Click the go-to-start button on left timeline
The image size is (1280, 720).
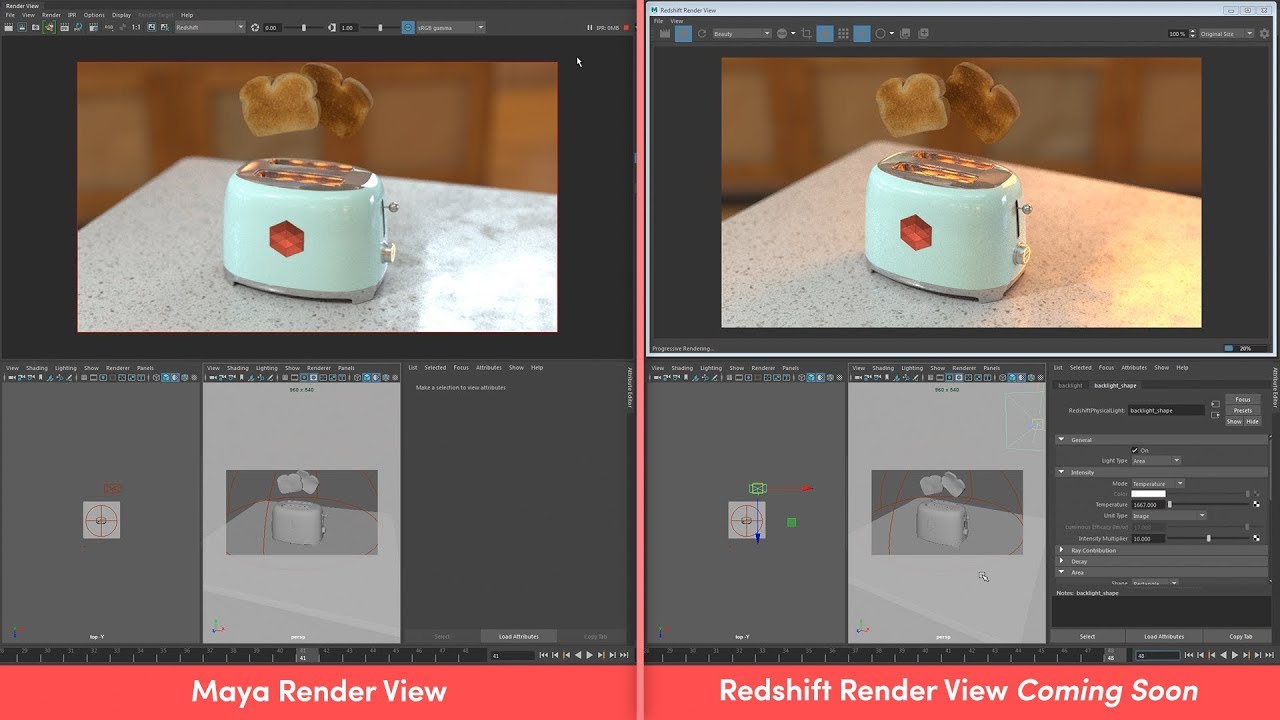pyautogui.click(x=543, y=655)
